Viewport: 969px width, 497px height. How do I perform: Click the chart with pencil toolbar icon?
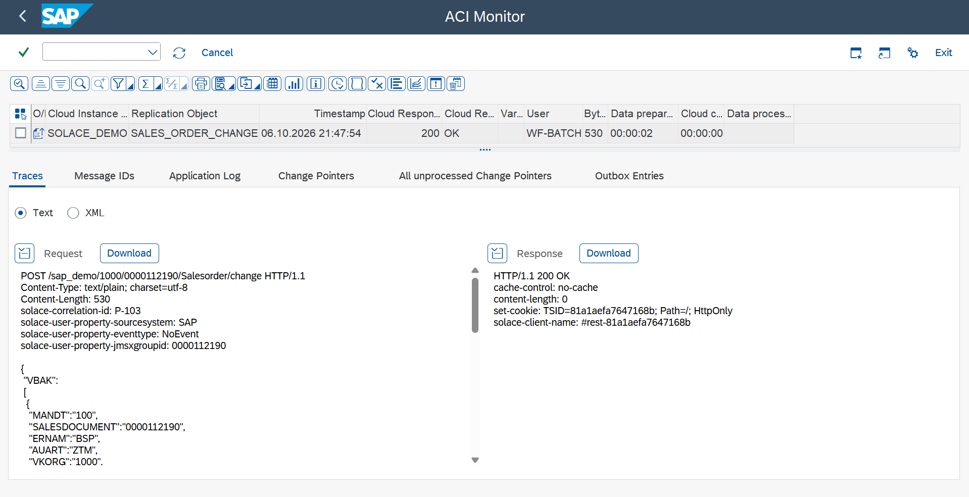point(417,83)
